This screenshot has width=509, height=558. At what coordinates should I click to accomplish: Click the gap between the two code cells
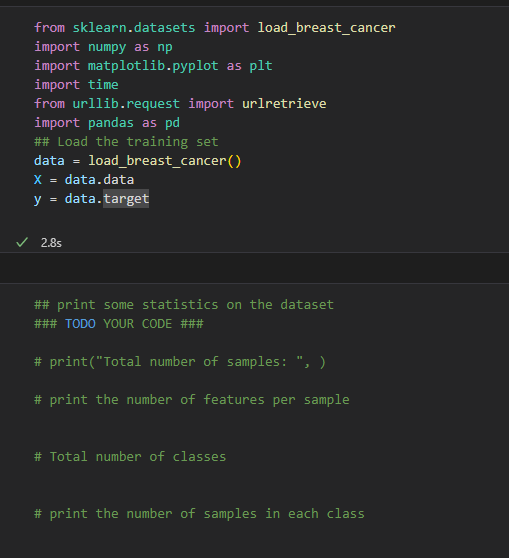point(254,268)
